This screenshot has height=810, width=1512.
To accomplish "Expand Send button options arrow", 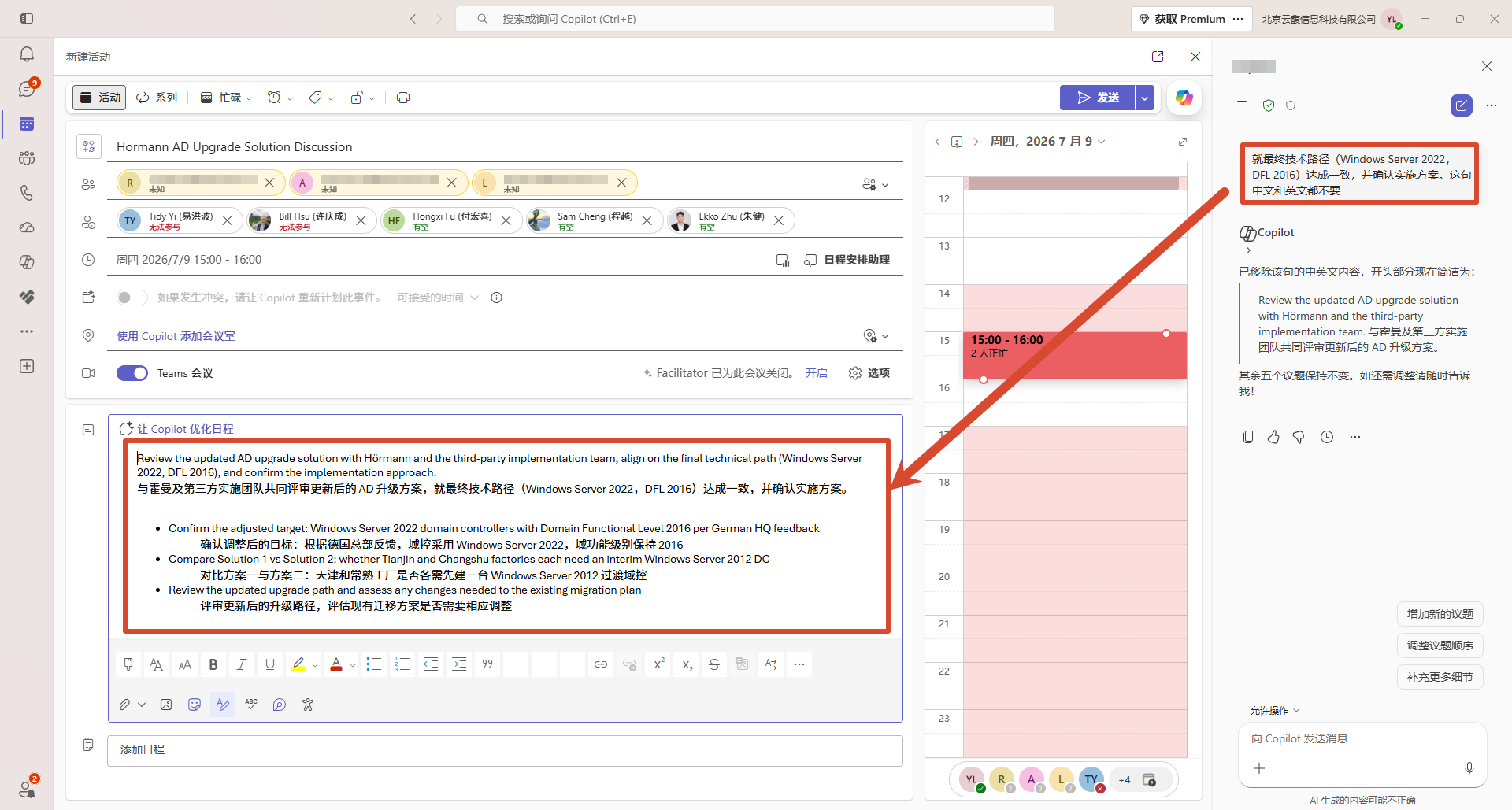I will coord(1144,98).
